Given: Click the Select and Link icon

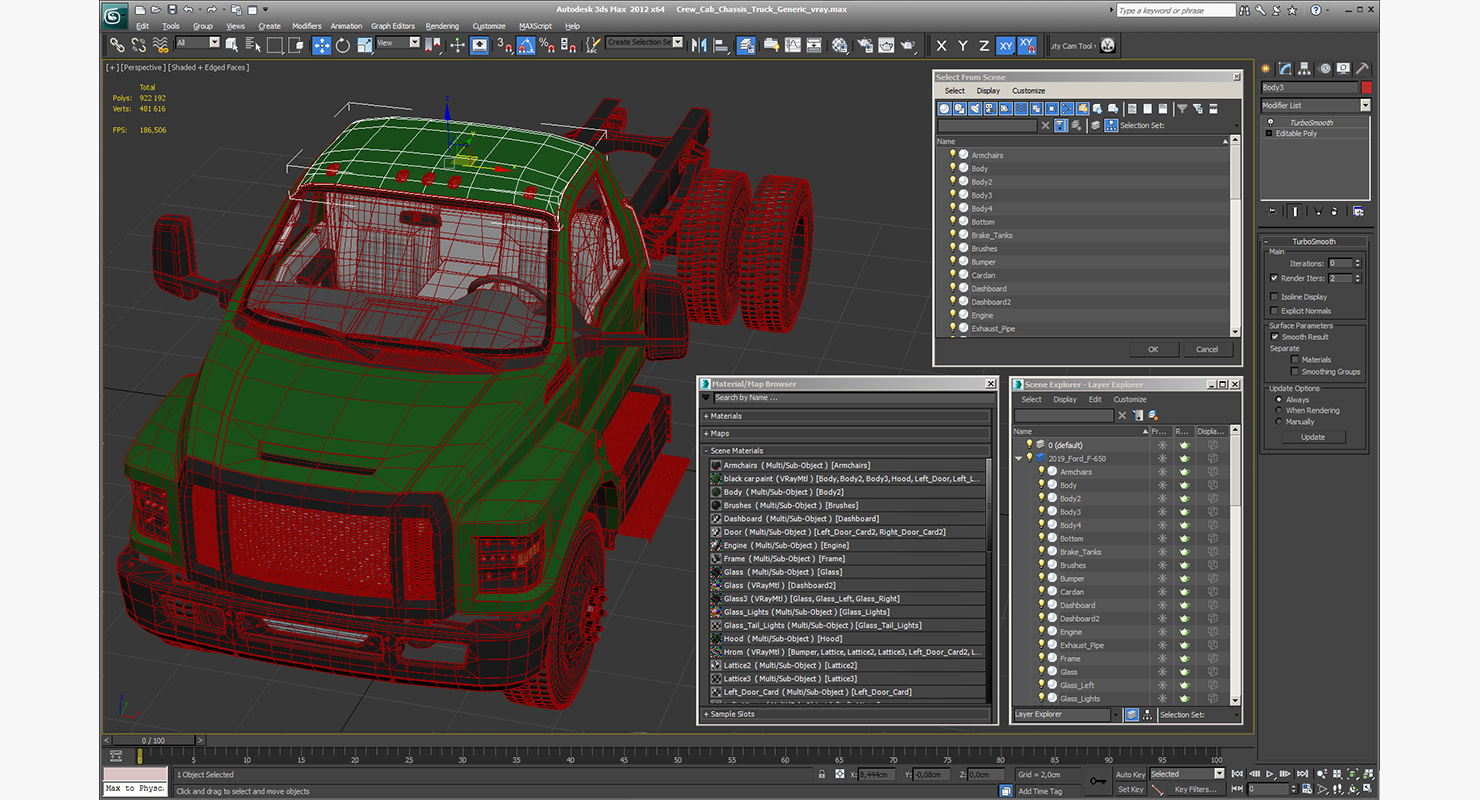Looking at the screenshot, I should pos(117,45).
